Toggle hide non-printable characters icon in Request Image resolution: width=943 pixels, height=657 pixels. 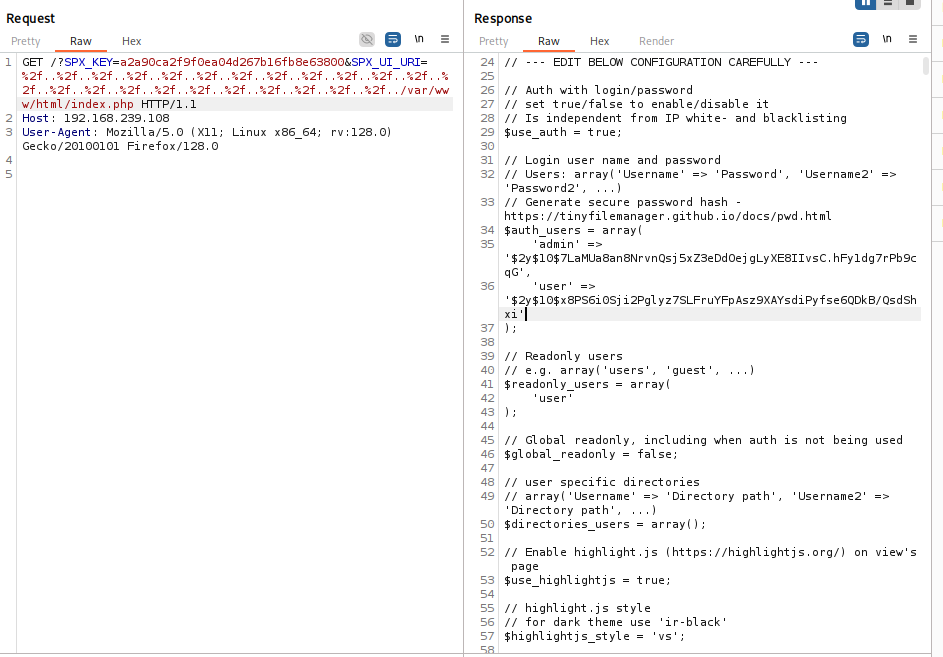pyautogui.click(x=367, y=40)
